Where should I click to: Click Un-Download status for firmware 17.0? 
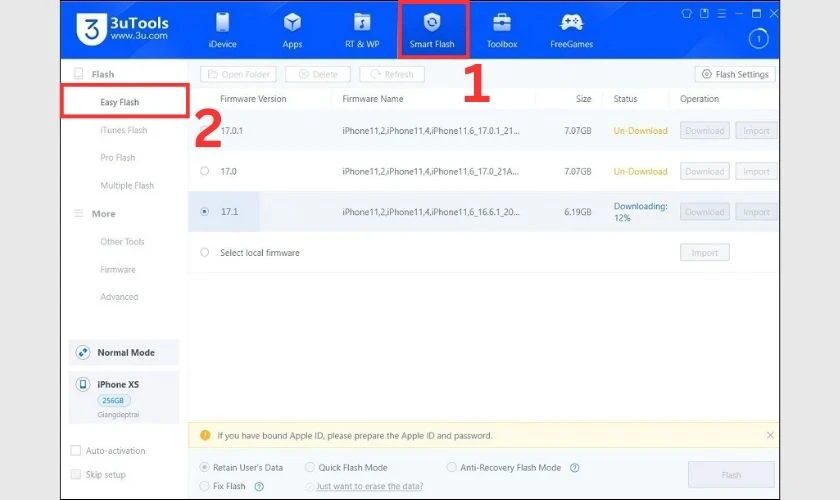[640, 171]
